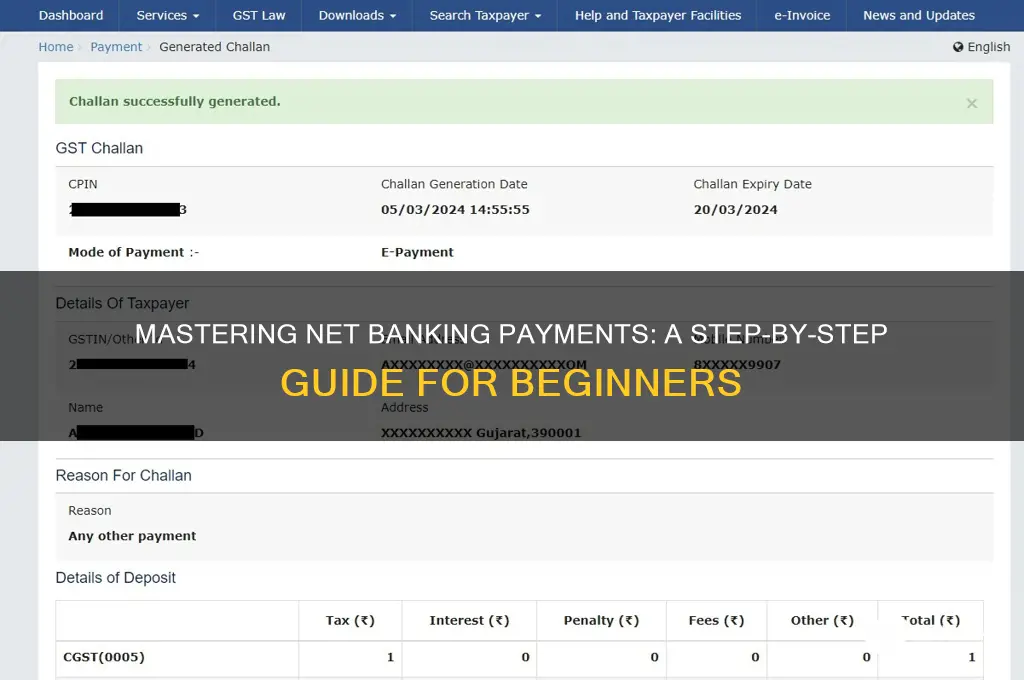Click the date value 05/03/2024 14:55:55
1024x680 pixels.
pyautogui.click(x=455, y=210)
